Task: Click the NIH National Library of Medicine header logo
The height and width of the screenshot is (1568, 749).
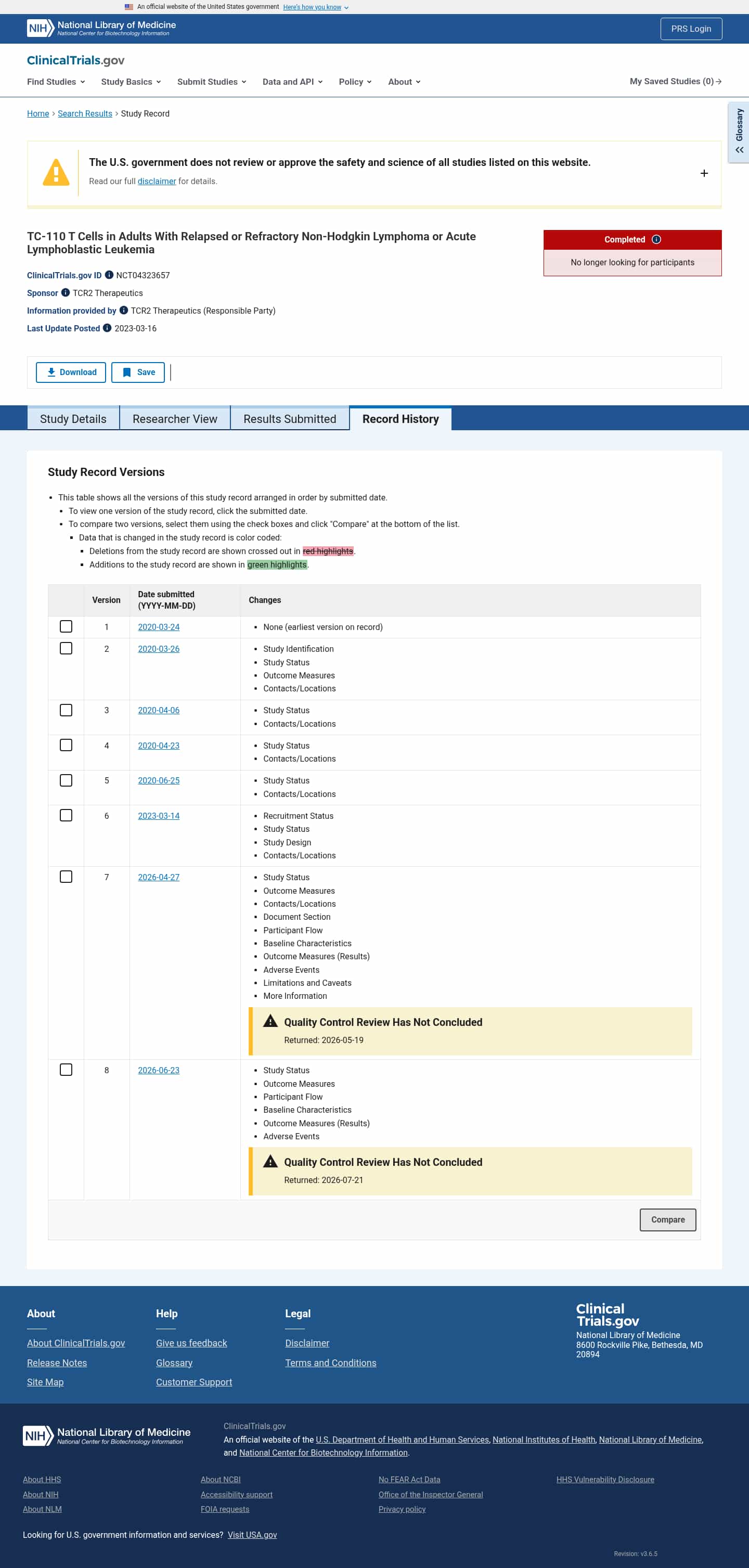Action: click(x=101, y=28)
